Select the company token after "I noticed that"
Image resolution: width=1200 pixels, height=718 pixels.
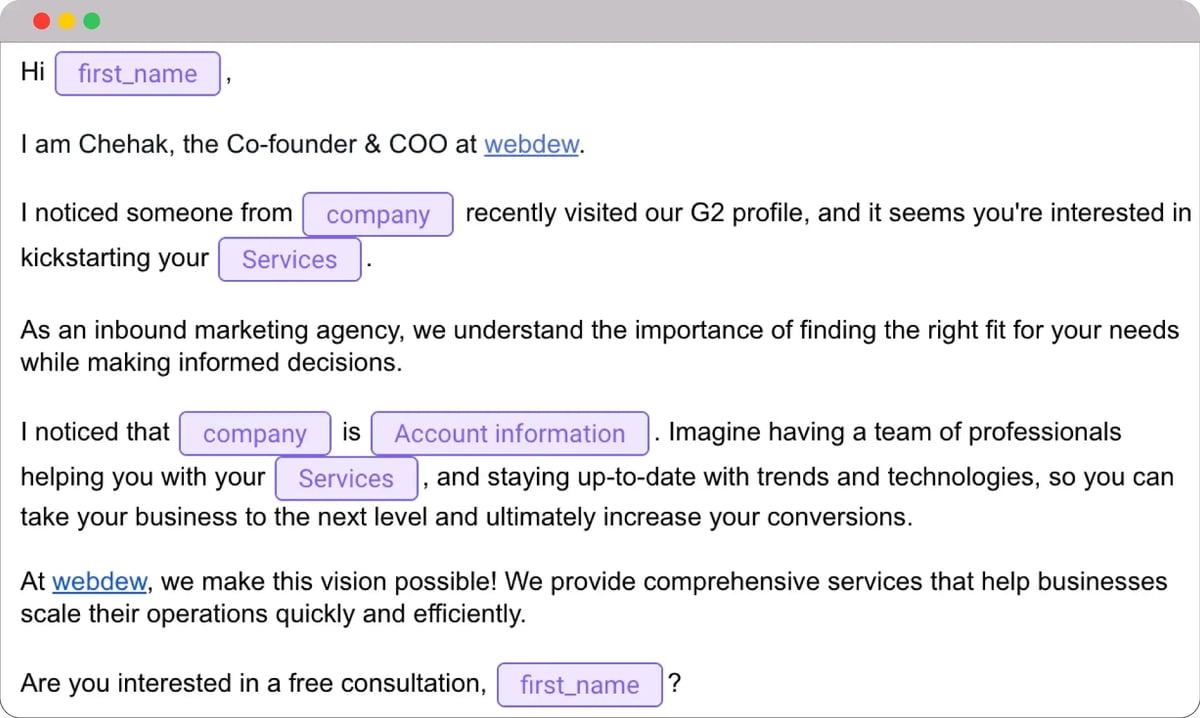(x=254, y=434)
